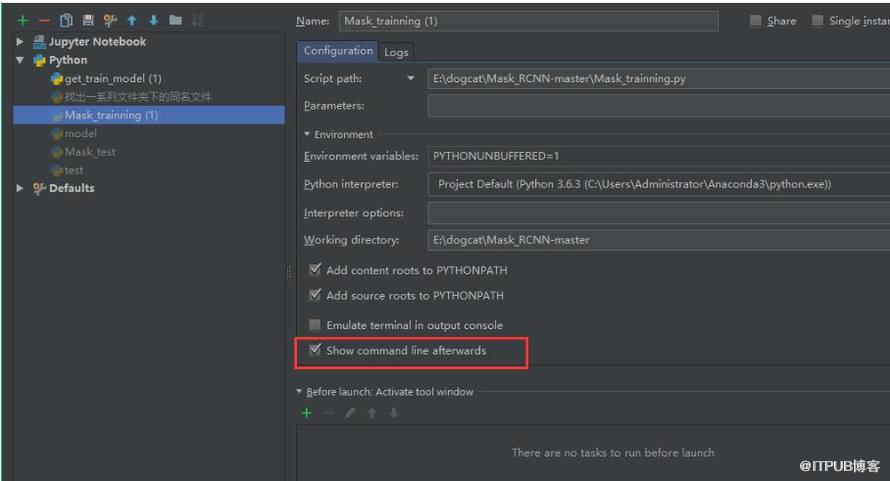This screenshot has width=890, height=481.
Task: Expand the Jupyter Notebook tree node
Action: [x=20, y=41]
